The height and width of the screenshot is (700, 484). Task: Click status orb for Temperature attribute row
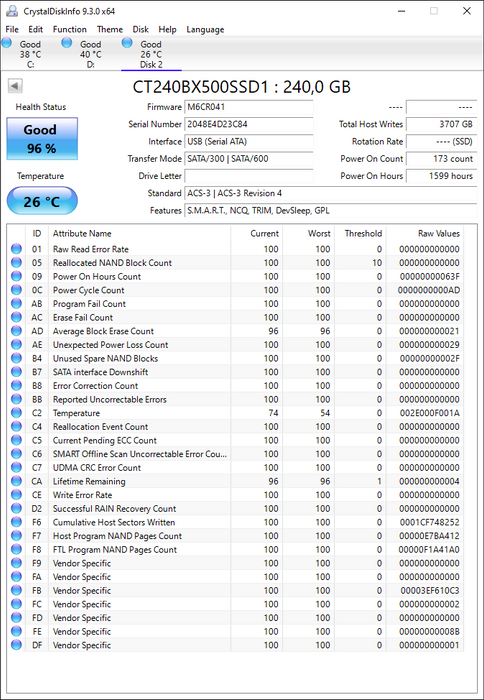pyautogui.click(x=17, y=413)
